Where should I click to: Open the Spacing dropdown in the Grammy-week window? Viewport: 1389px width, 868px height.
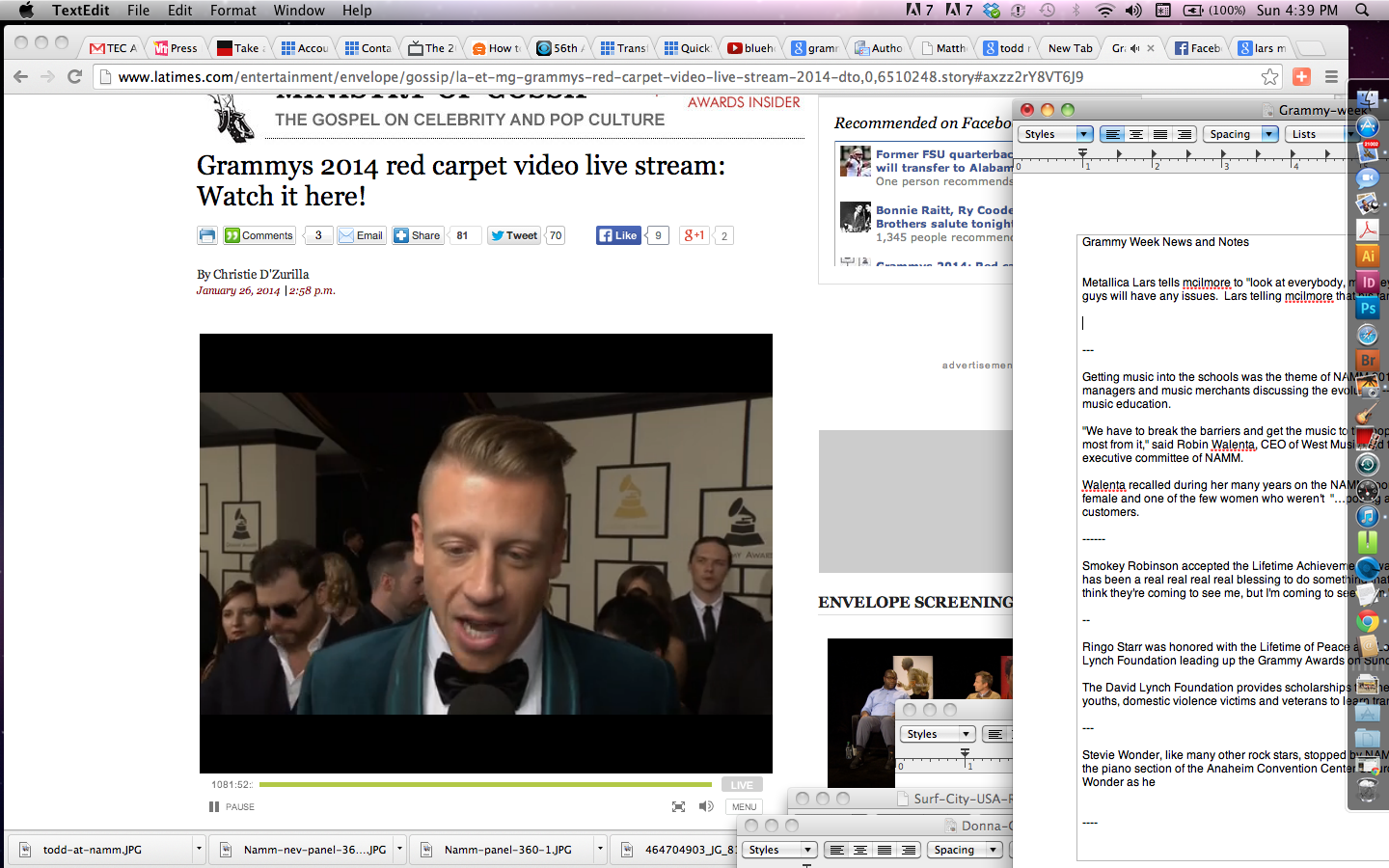1240,134
